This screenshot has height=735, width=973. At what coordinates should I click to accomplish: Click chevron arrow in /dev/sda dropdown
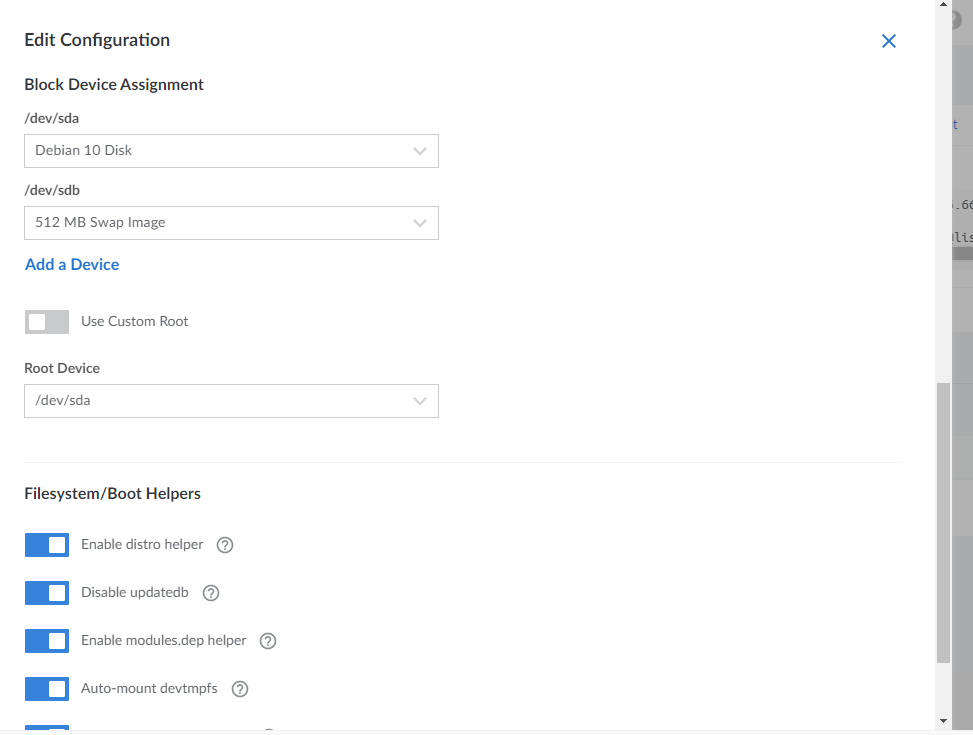pyautogui.click(x=420, y=151)
